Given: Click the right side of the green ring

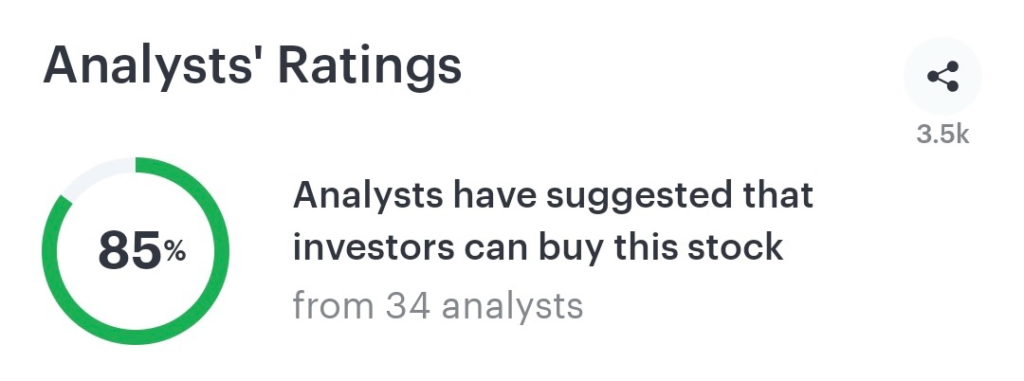Looking at the screenshot, I should pyautogui.click(x=221, y=251).
